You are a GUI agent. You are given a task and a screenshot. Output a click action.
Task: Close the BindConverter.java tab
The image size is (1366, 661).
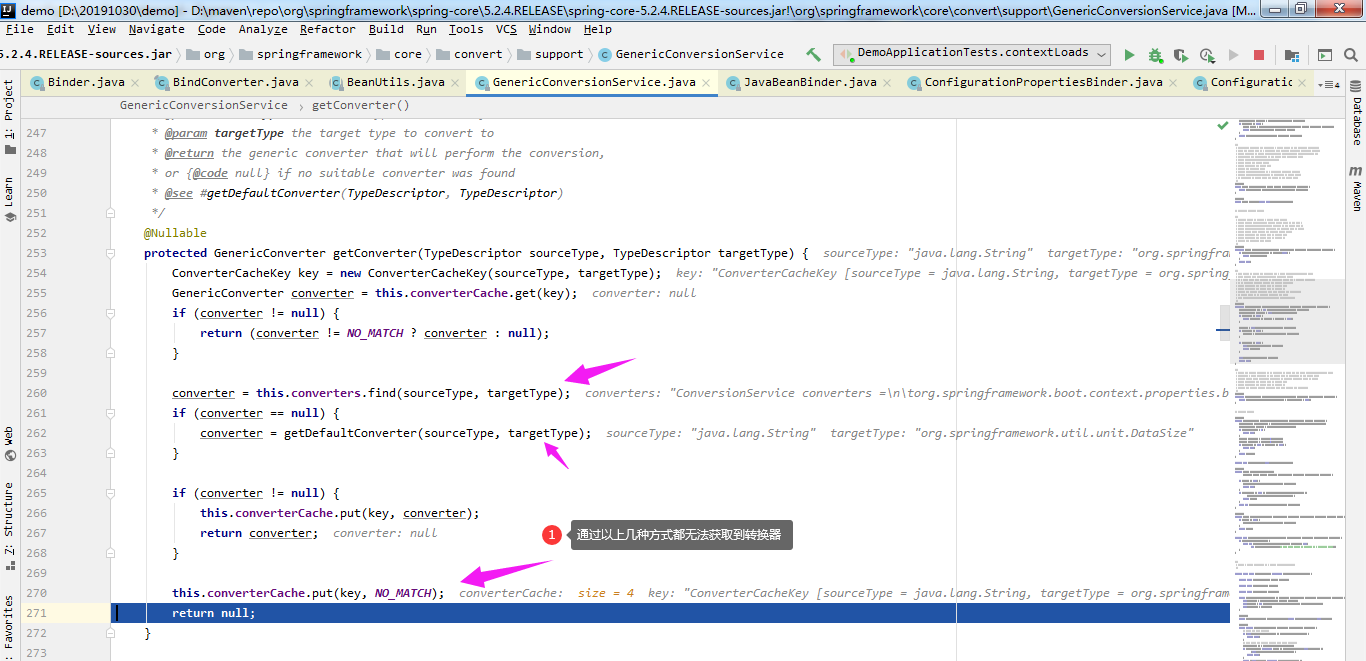click(308, 82)
